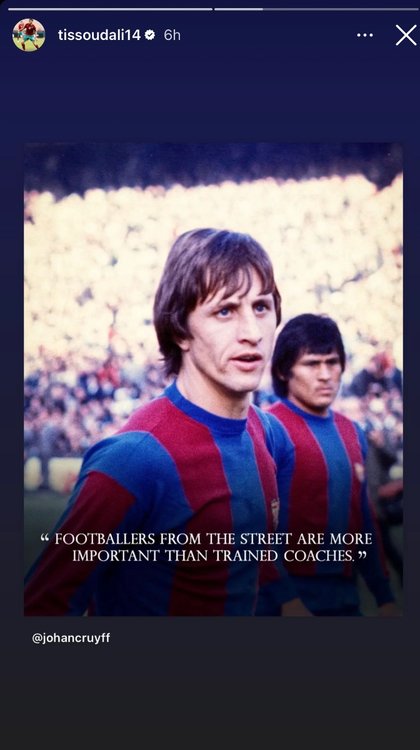This screenshot has width=420, height=750.
Task: Tap the shared post photo in the story
Action: 213,379
